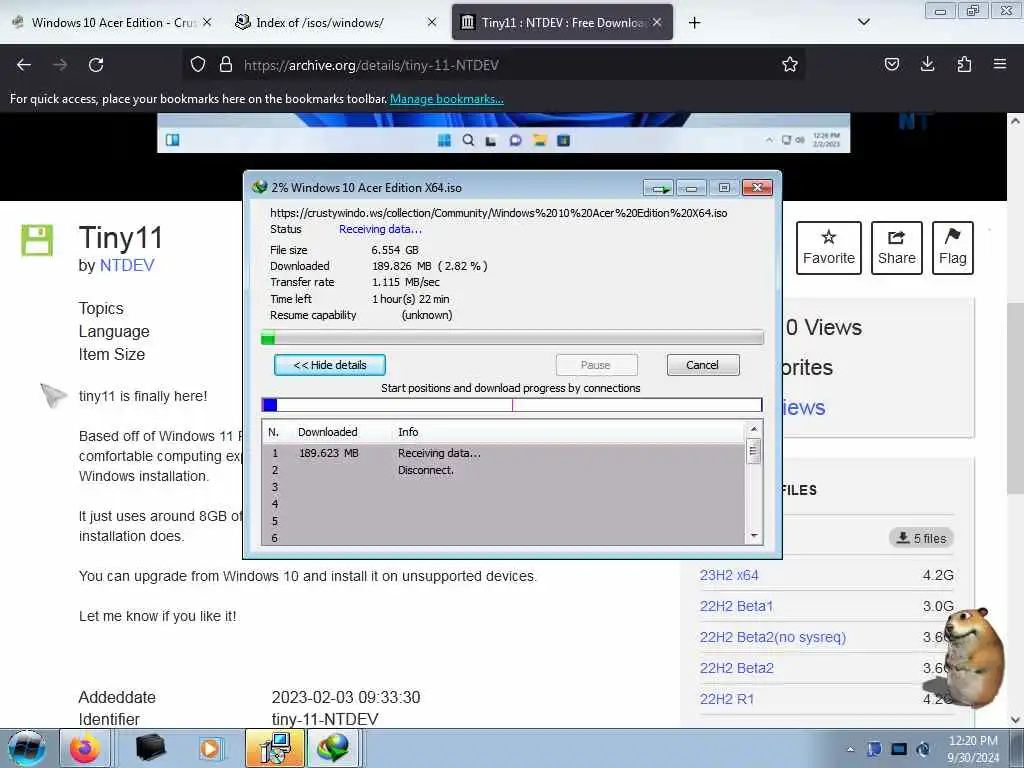Open the Firefox downloads panel icon
This screenshot has width=1024, height=768.
pos(927,64)
